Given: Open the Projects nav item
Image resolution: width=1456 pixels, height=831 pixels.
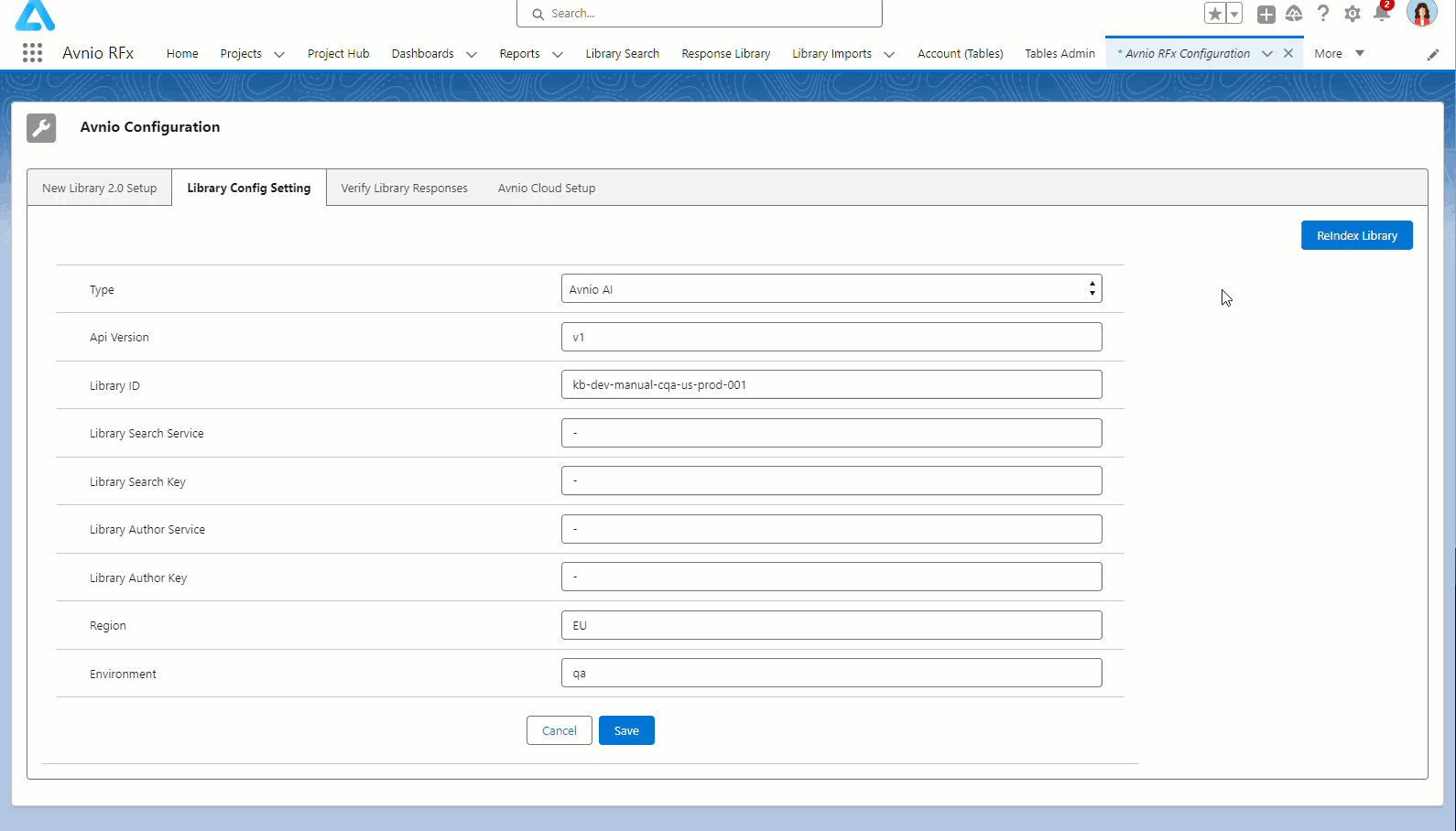Looking at the screenshot, I should pos(241,53).
